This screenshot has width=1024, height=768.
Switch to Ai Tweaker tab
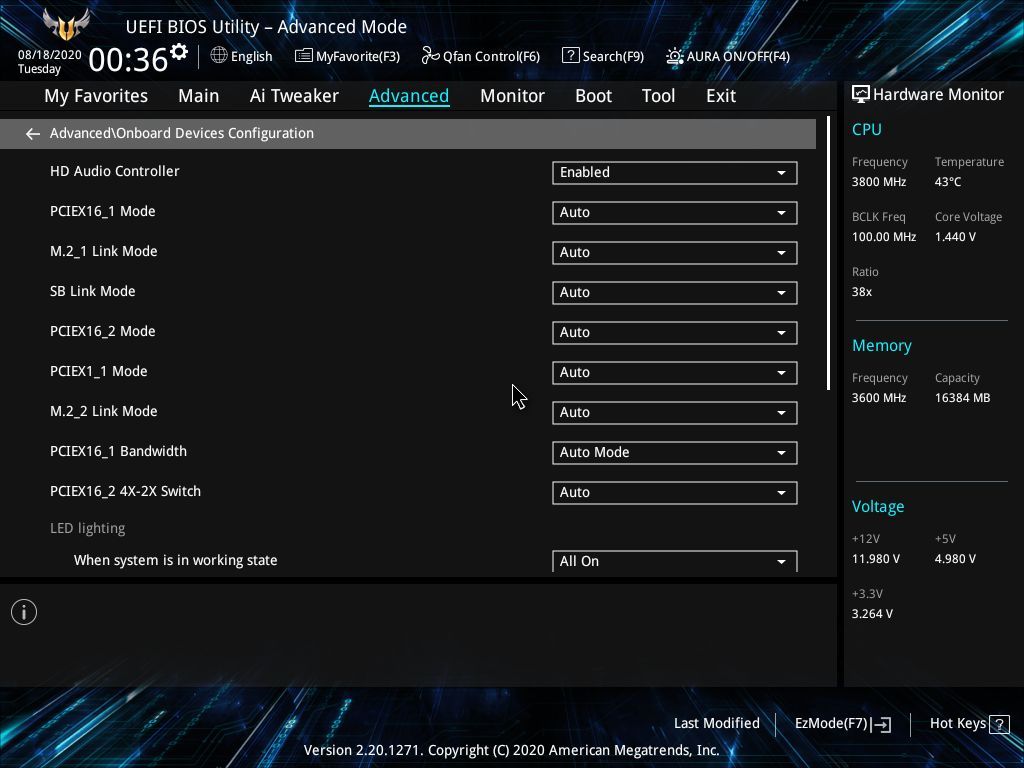pyautogui.click(x=294, y=96)
